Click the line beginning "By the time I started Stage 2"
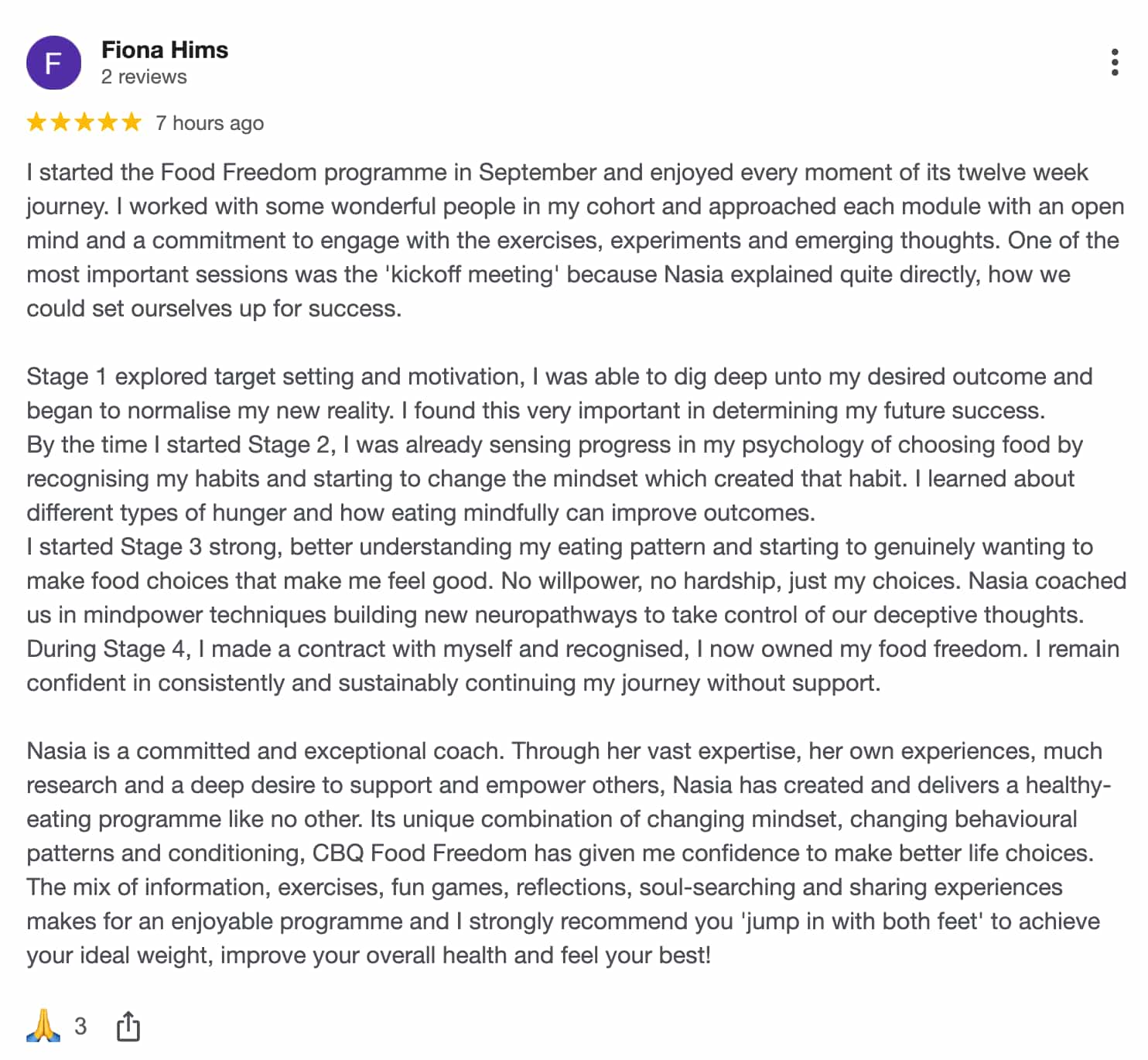 click(x=554, y=445)
